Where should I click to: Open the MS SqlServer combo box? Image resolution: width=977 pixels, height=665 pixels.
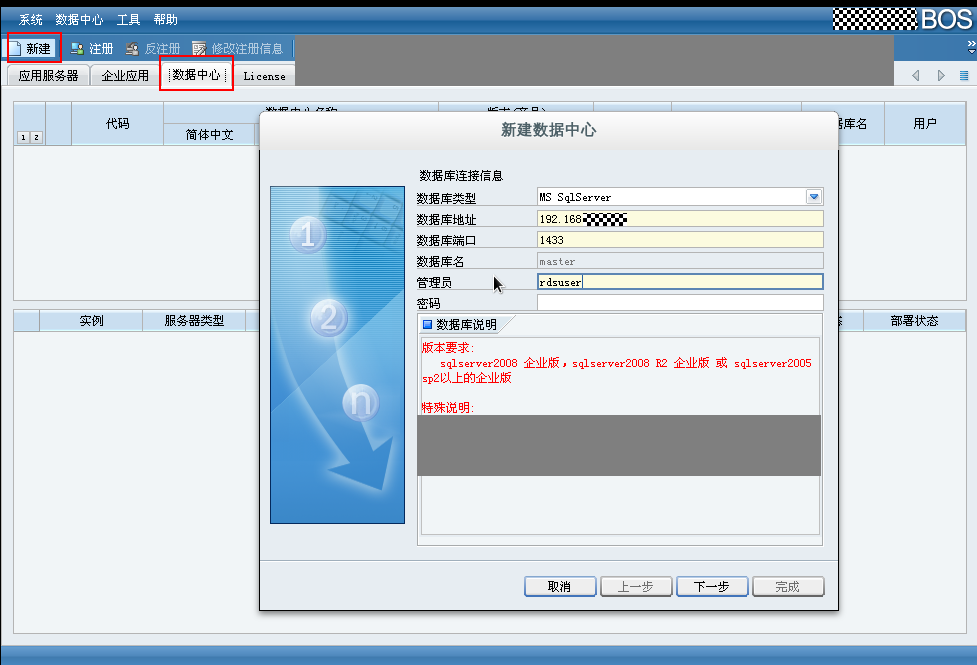click(680, 197)
